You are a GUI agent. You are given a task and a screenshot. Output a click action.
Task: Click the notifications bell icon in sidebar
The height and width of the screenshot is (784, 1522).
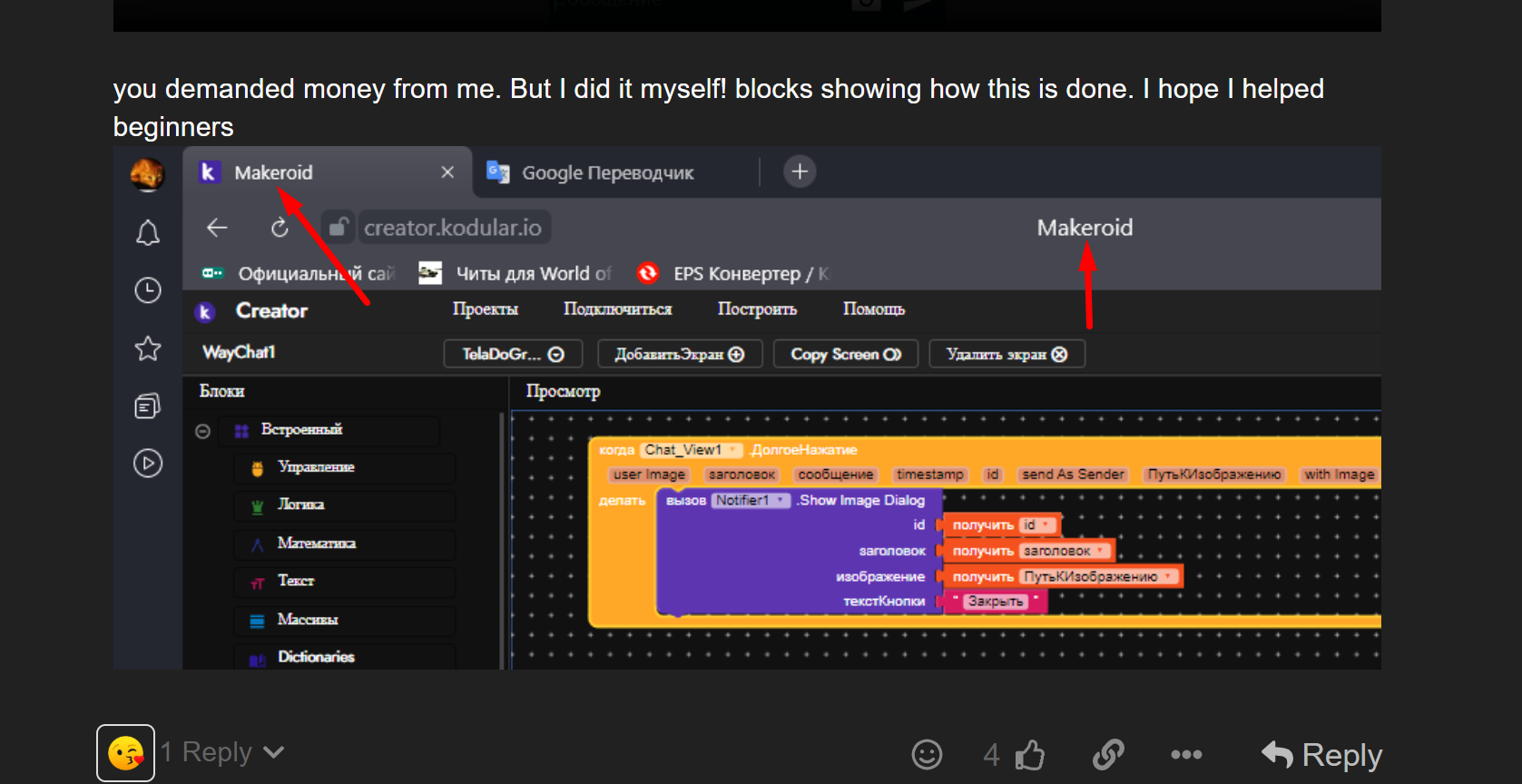pos(148,233)
